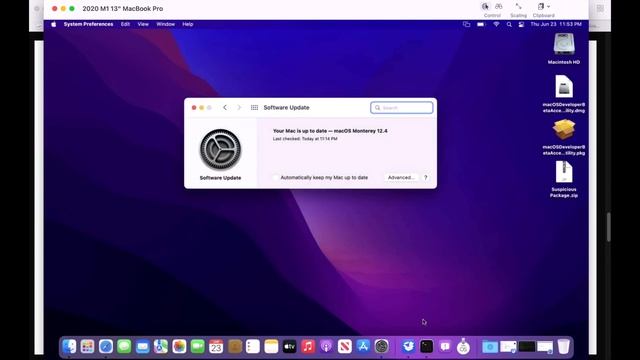Open Notes app in the Dock
Screen dimensions: 640x360
(x=271, y=347)
